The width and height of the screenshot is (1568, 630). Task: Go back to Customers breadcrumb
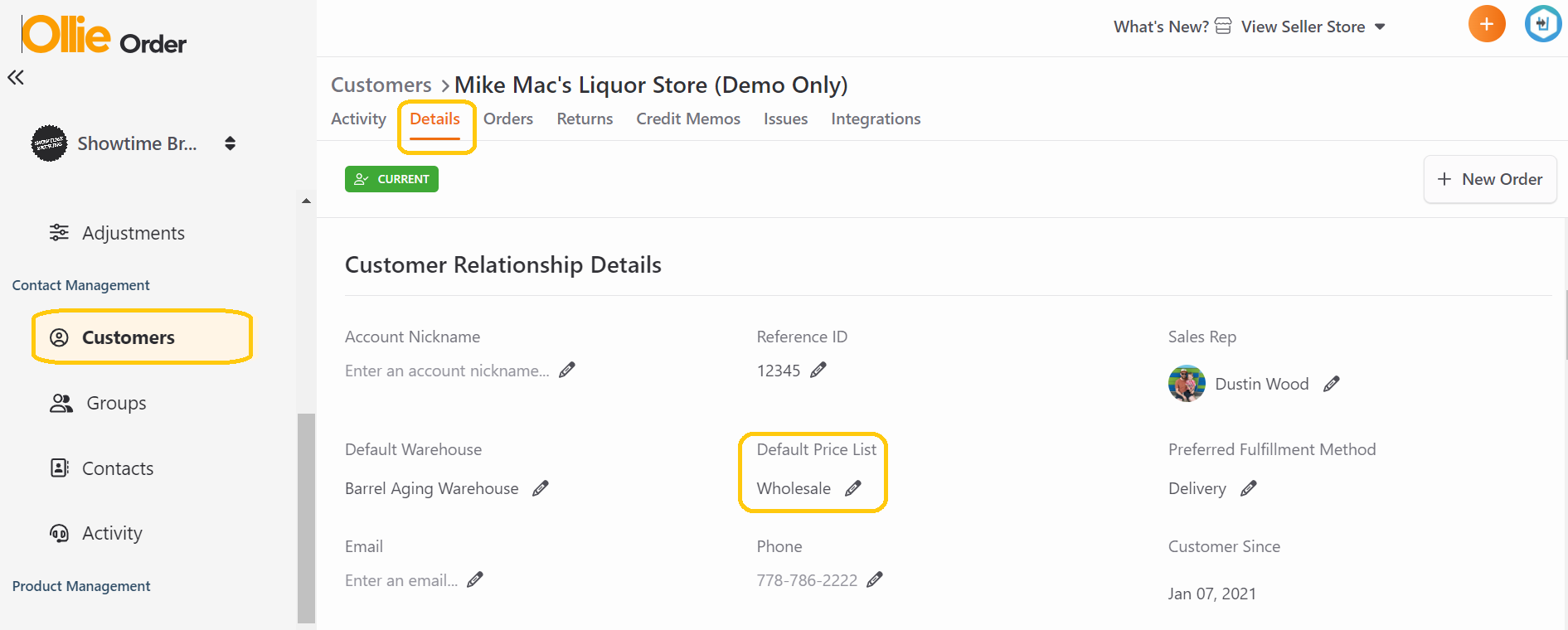pyautogui.click(x=381, y=85)
